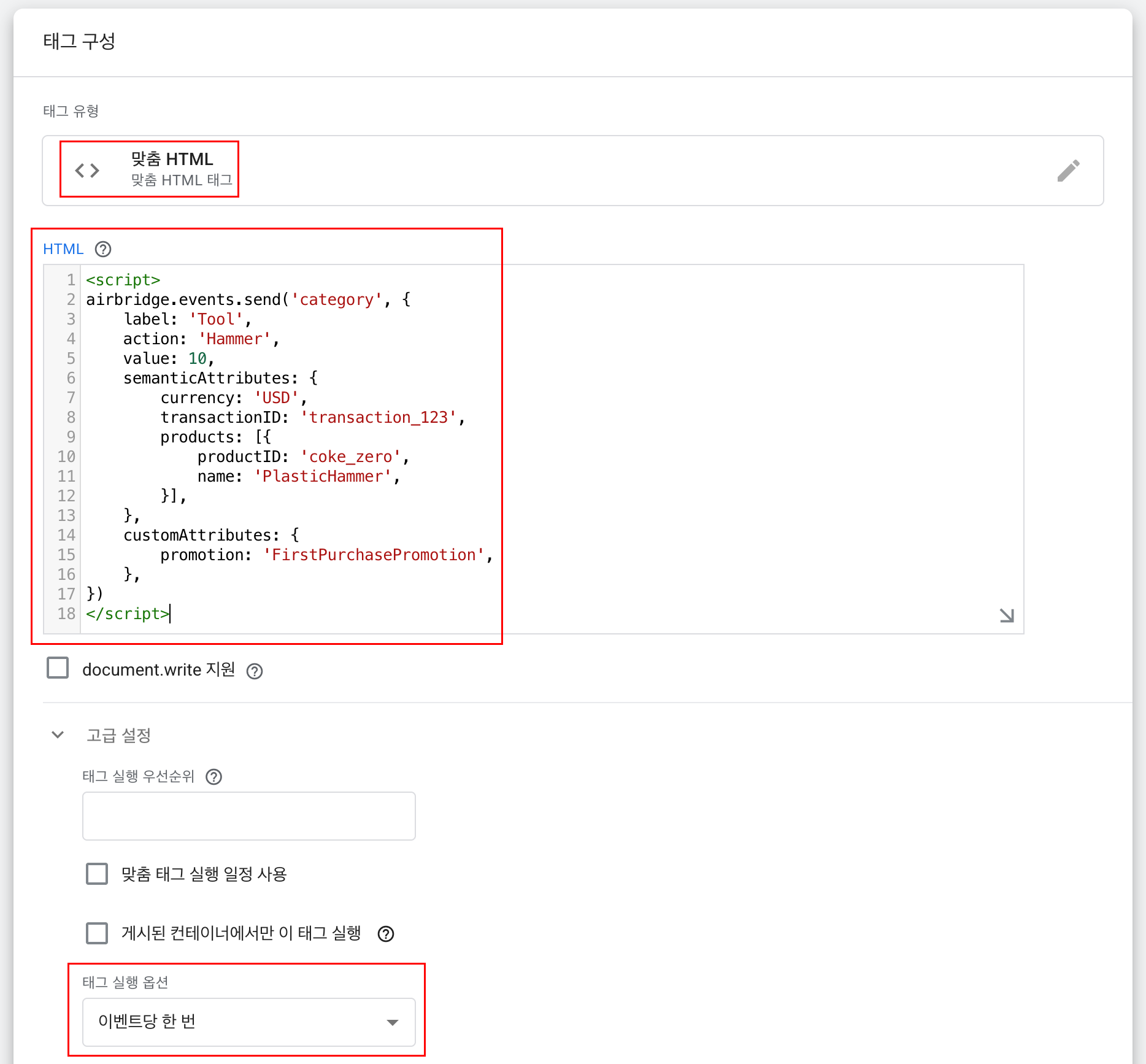
Task: Open help icon next to 태그 실행 우선순위
Action: [214, 777]
